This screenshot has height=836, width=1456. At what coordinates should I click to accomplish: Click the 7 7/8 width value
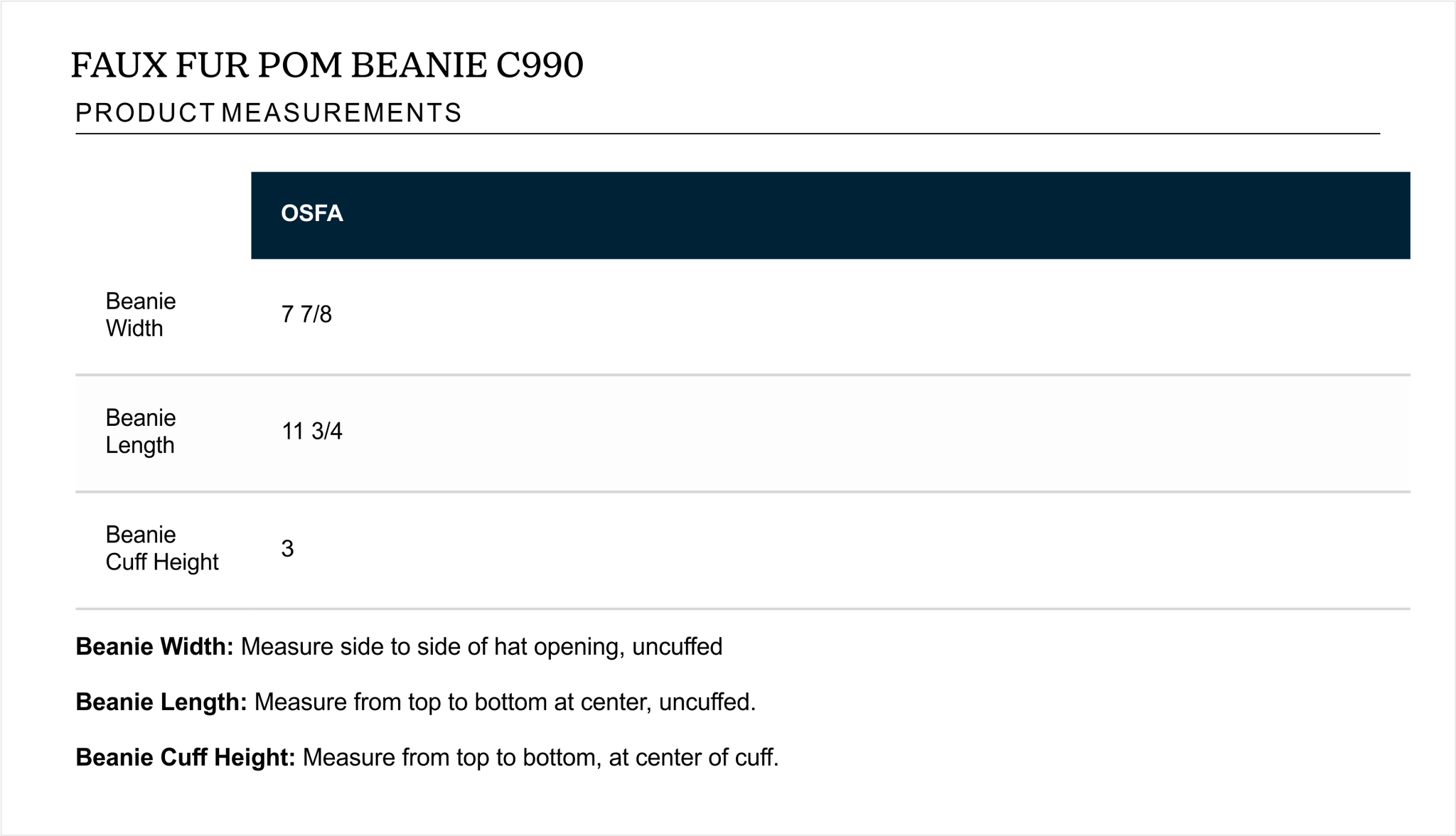(x=306, y=314)
